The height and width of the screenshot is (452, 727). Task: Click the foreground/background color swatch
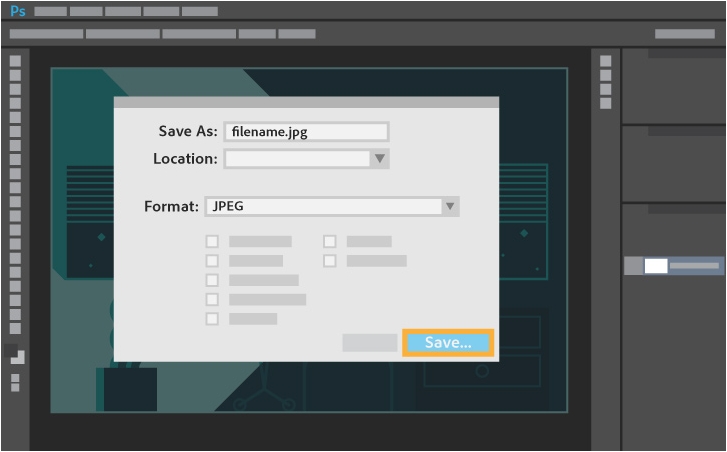point(14,354)
